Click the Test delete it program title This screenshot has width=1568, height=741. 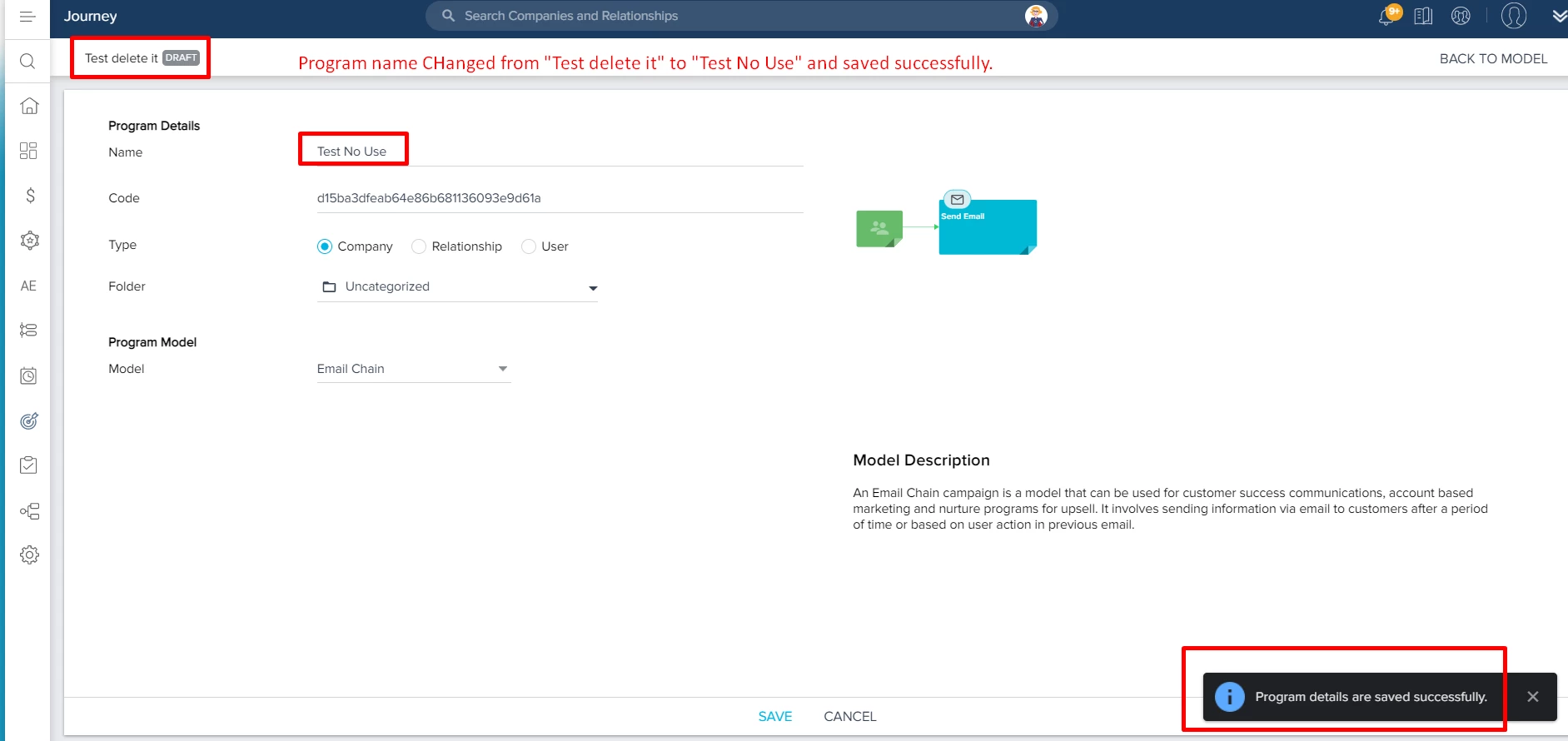pos(122,58)
